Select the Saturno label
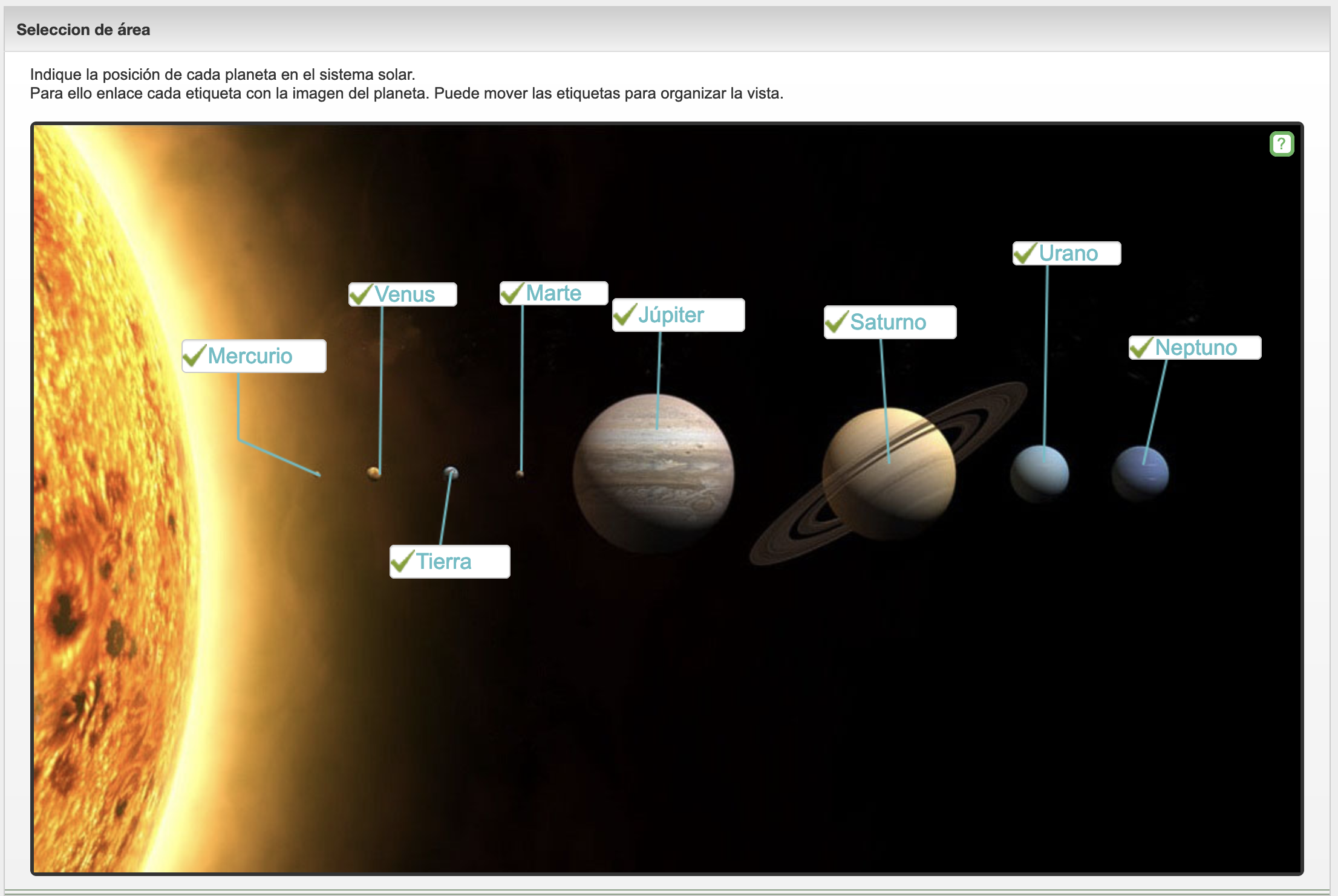The image size is (1338, 896). point(890,322)
